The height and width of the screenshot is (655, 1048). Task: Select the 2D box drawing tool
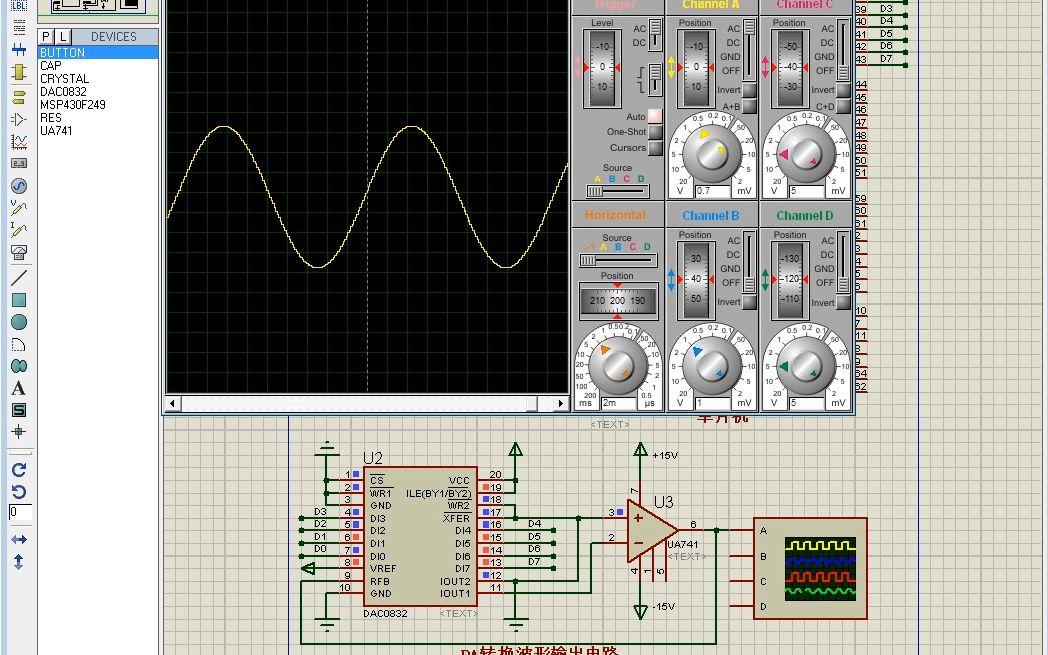pos(19,299)
